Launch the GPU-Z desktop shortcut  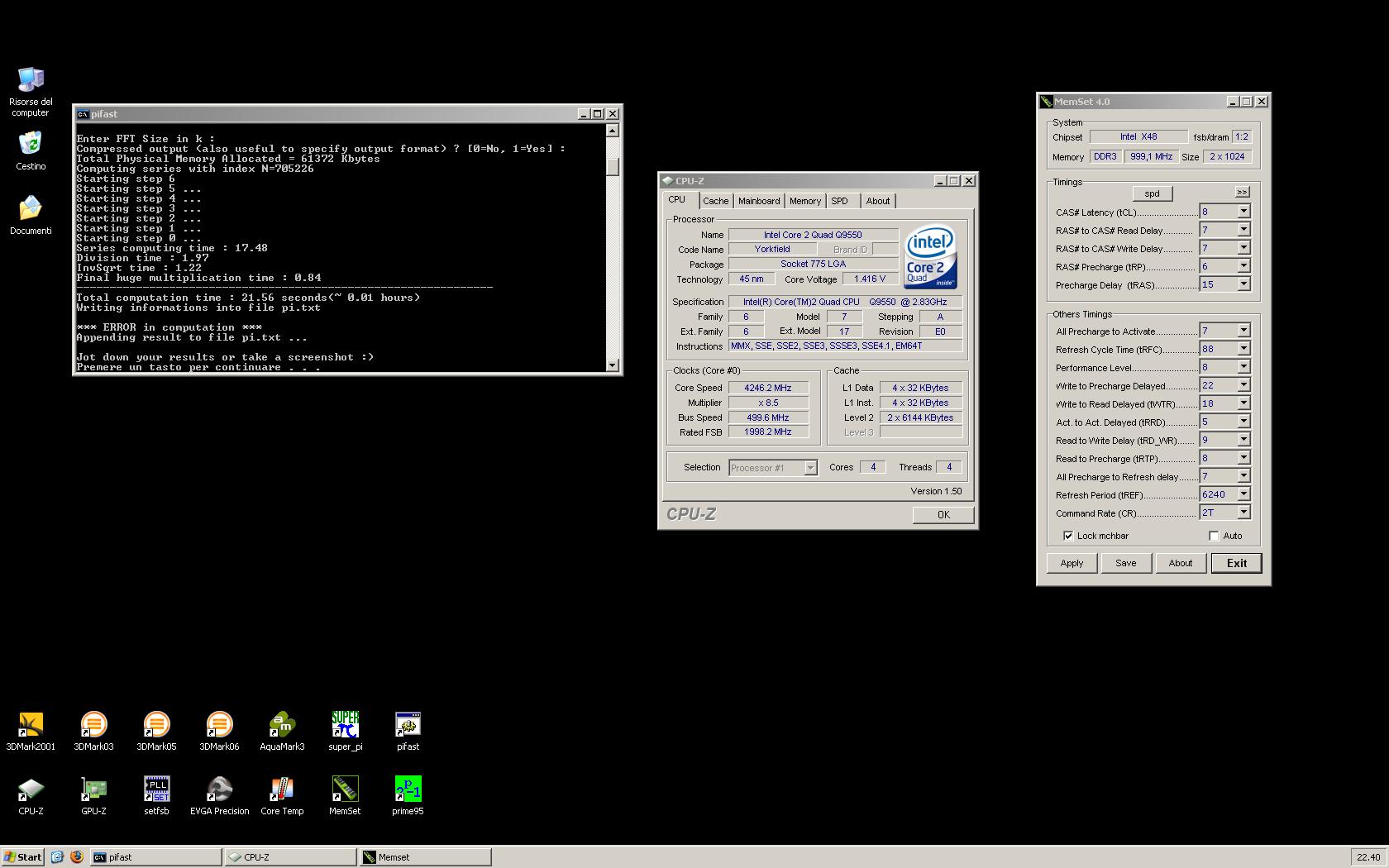93,796
